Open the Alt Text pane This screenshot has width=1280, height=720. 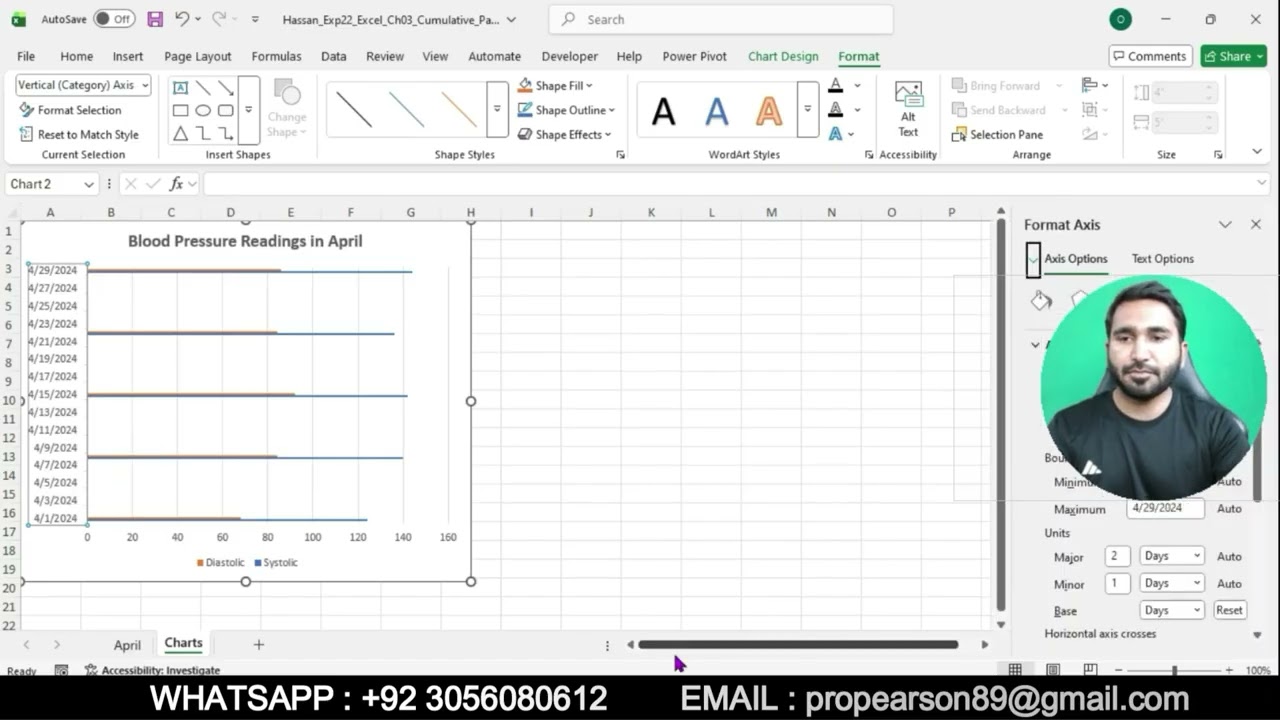click(908, 110)
